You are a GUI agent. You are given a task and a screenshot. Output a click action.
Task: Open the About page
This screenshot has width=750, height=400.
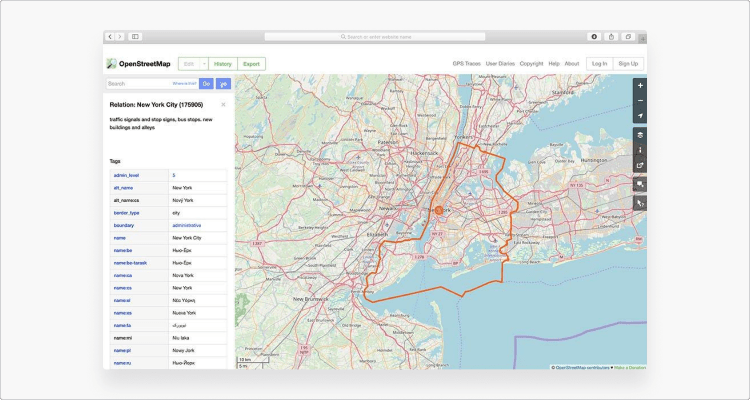[572, 64]
